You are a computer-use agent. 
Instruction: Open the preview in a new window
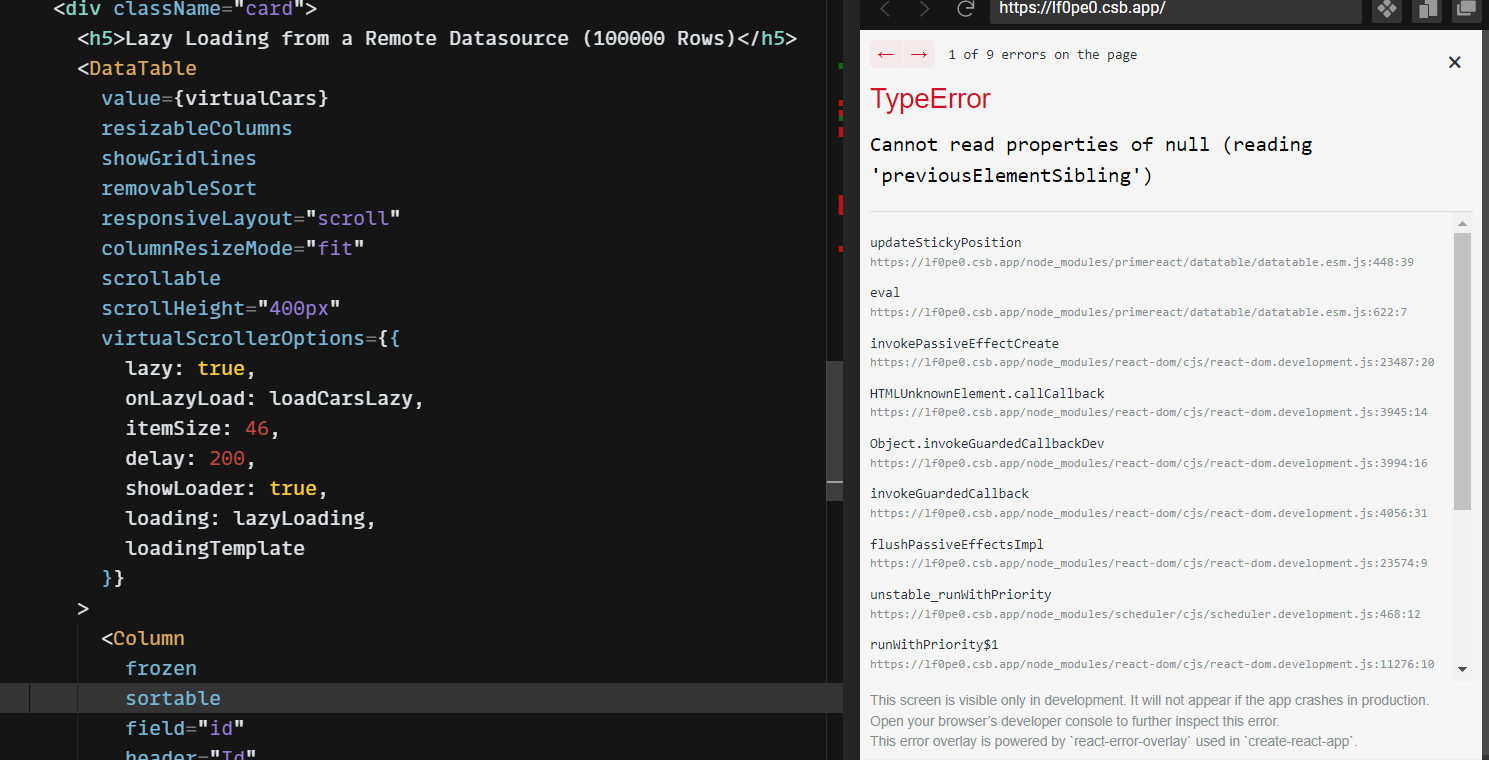(x=1466, y=10)
